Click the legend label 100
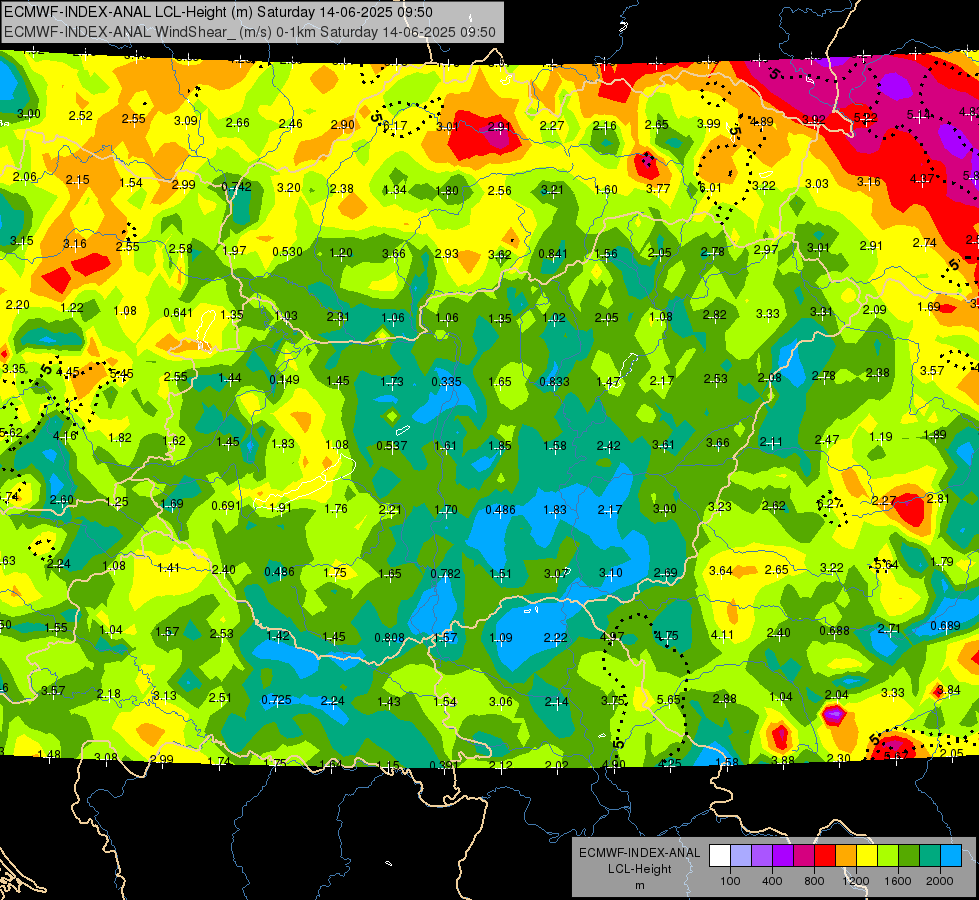The height and width of the screenshot is (900, 979). coord(730,881)
